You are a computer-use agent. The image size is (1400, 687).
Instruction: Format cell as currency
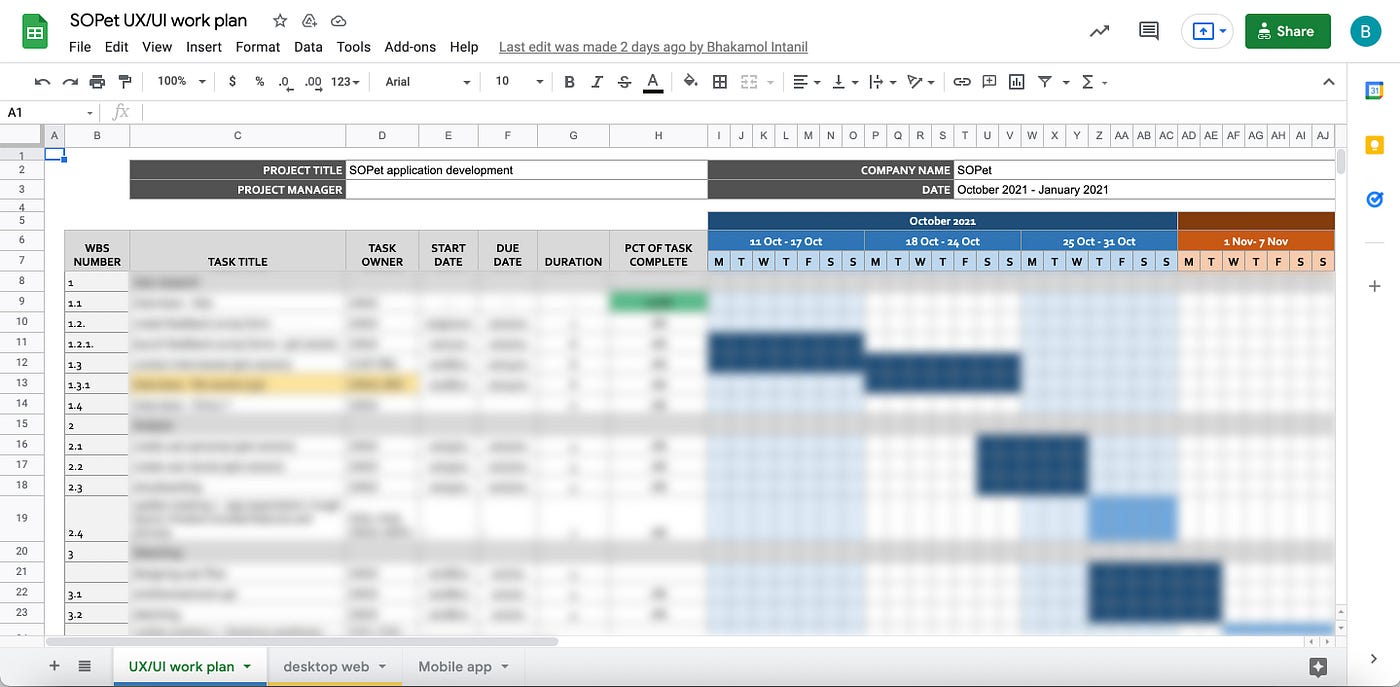(x=233, y=82)
